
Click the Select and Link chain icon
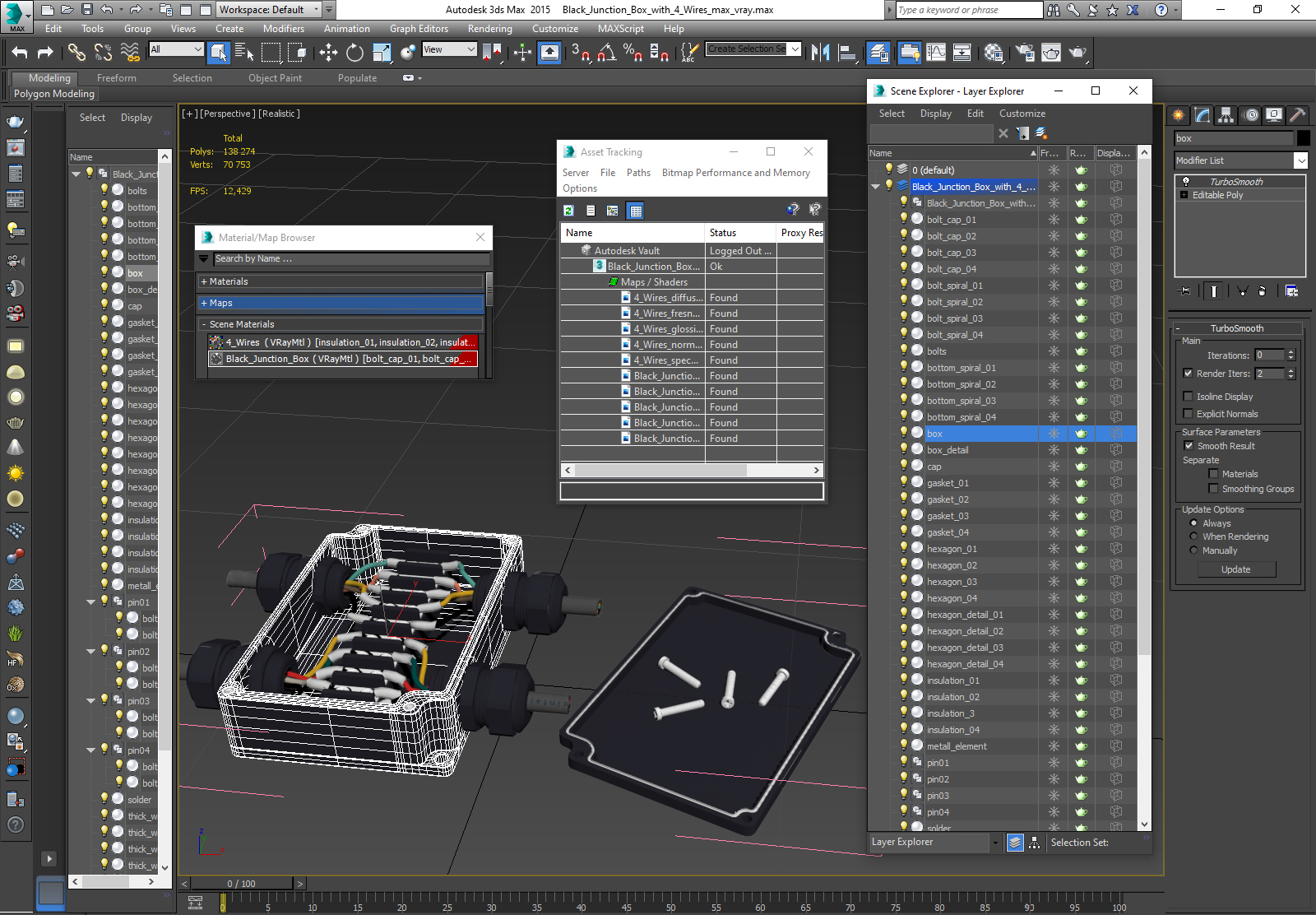point(76,53)
